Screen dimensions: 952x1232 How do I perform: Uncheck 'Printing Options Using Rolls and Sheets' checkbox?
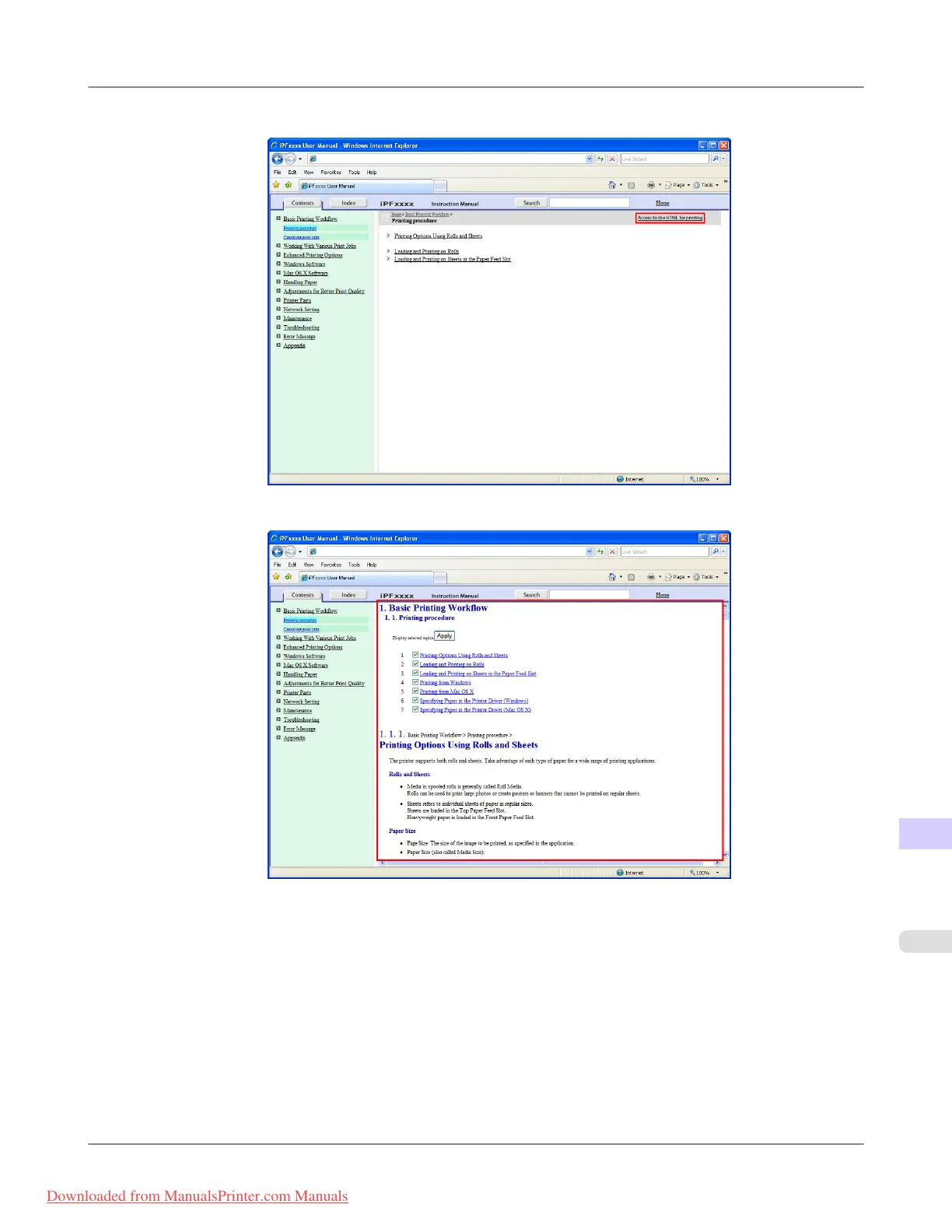click(x=415, y=655)
